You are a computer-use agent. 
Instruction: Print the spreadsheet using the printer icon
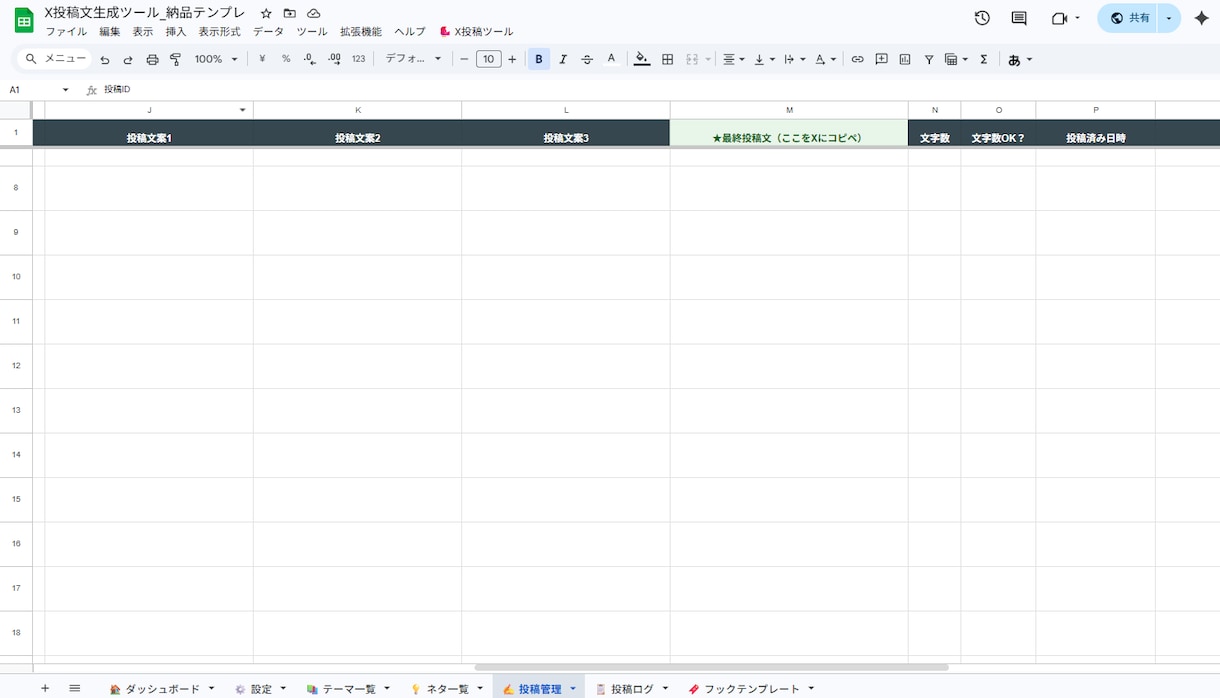pyautogui.click(x=152, y=60)
